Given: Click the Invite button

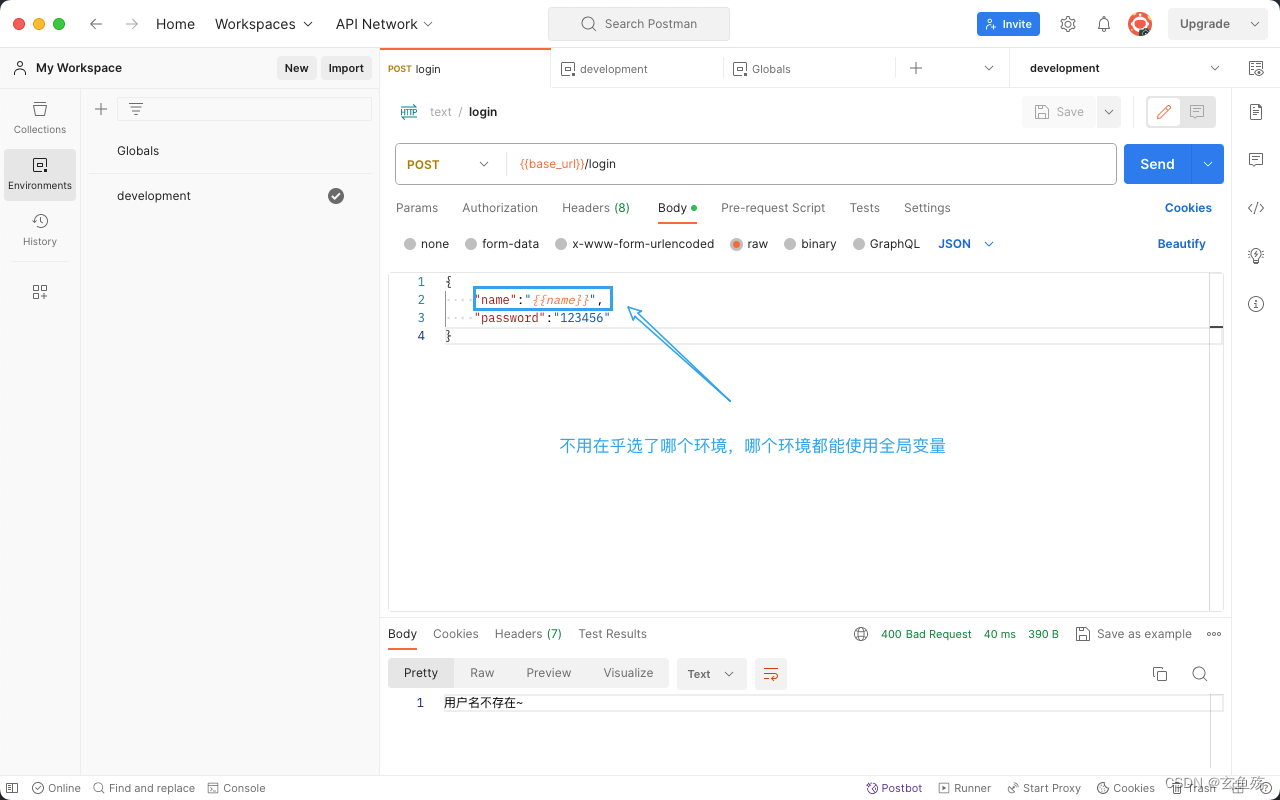Looking at the screenshot, I should 1008,24.
